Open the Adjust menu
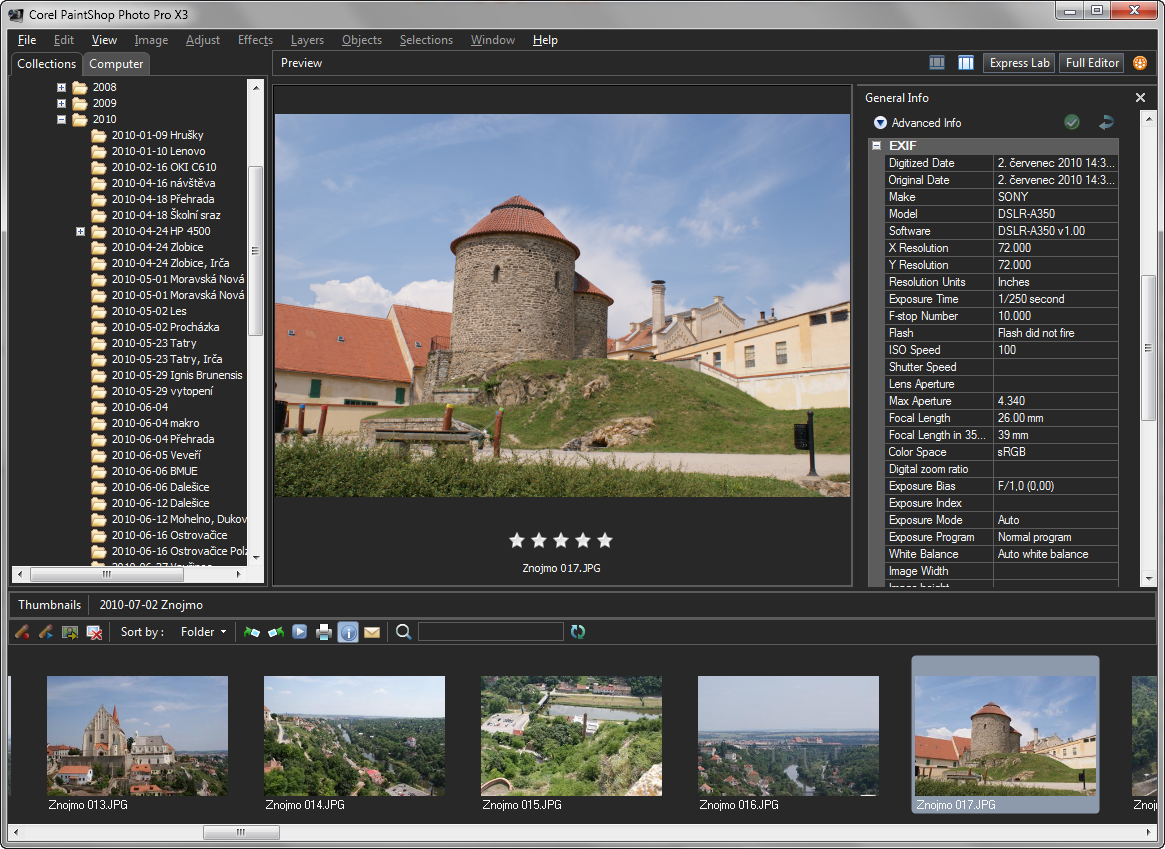Image resolution: width=1165 pixels, height=849 pixels. click(x=202, y=40)
